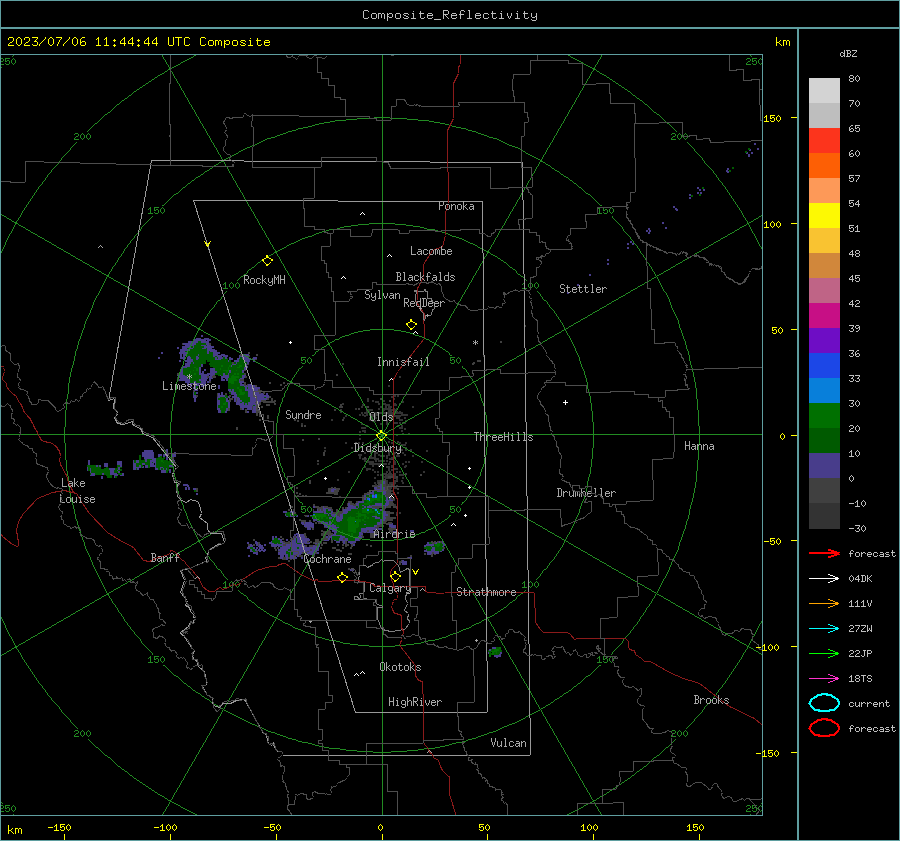This screenshot has width=900, height=841.
Task: Click the green 22JP arrow legend icon
Action: (x=824, y=653)
